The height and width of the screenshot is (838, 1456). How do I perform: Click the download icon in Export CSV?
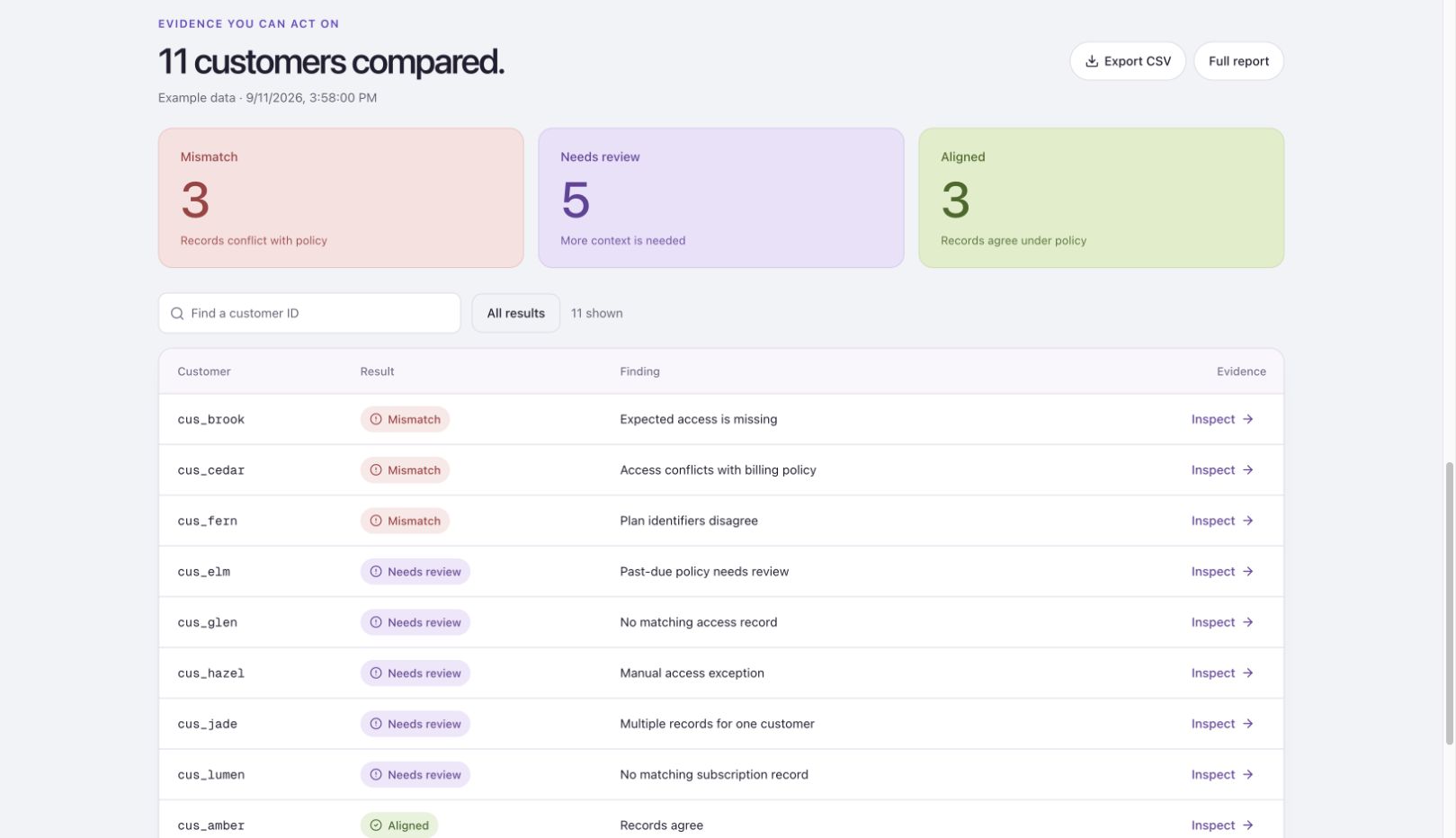(x=1092, y=61)
